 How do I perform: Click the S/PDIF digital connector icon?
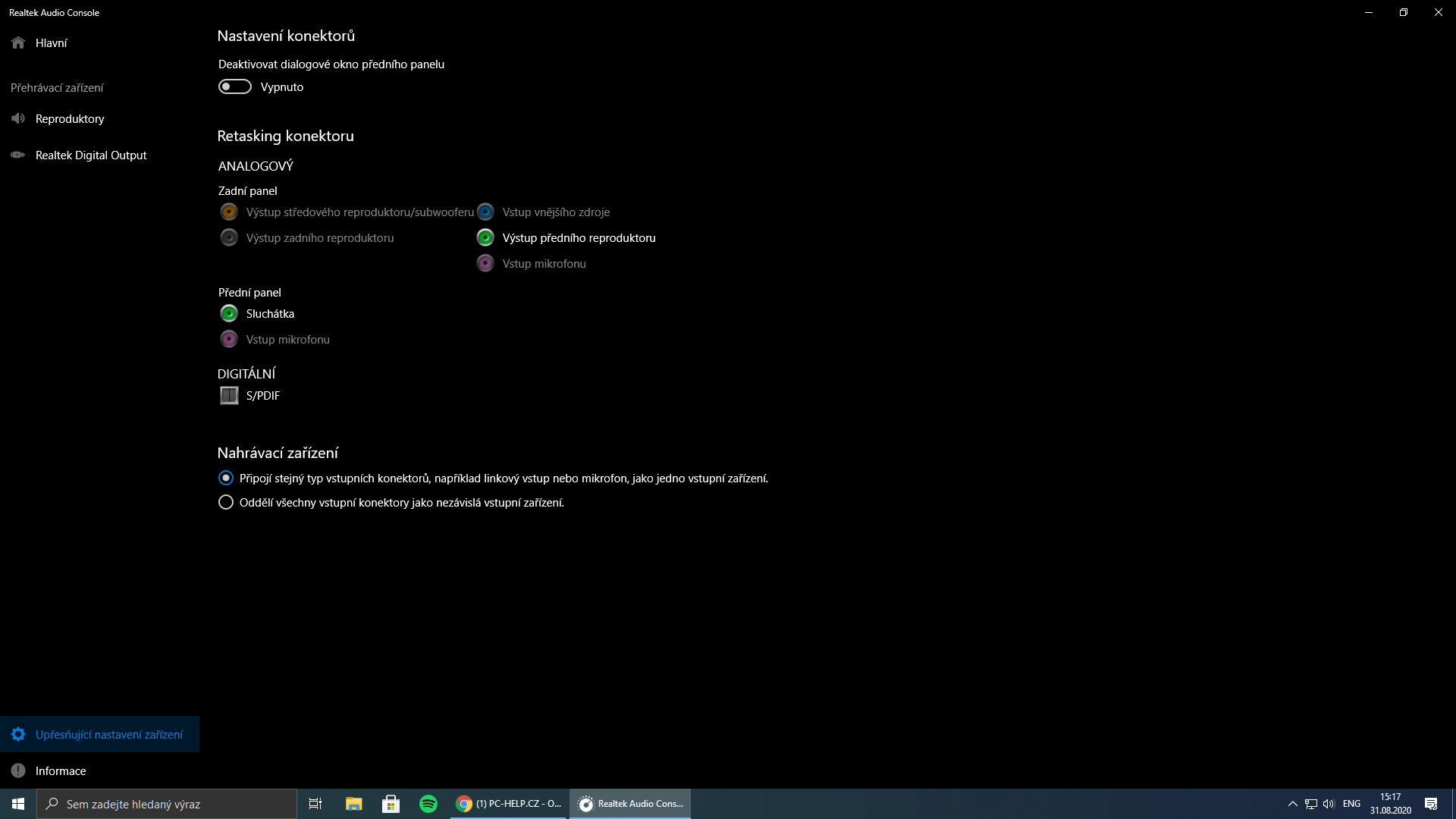229,395
